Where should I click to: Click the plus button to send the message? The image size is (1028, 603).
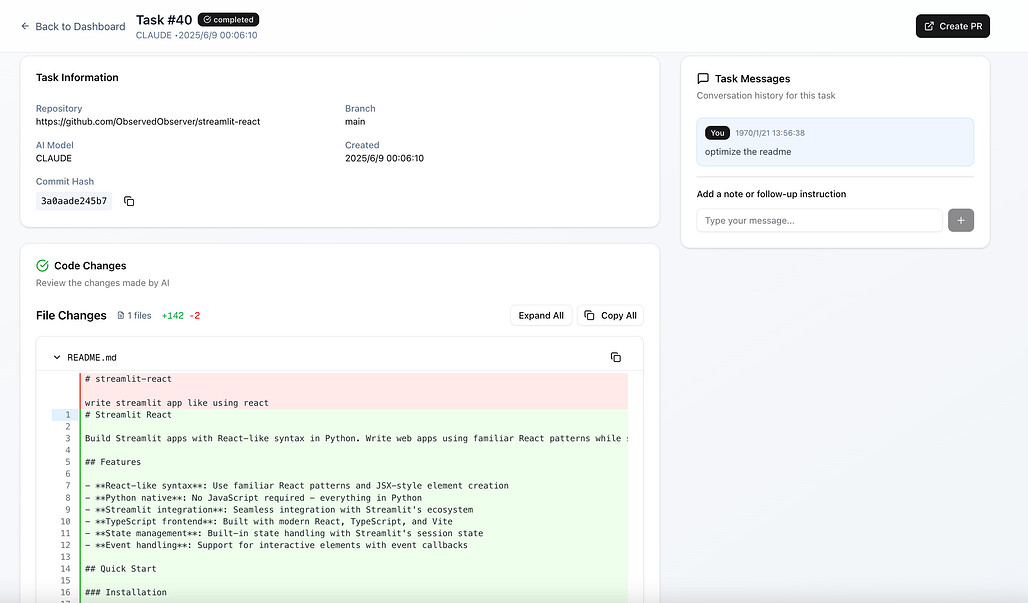[960, 220]
